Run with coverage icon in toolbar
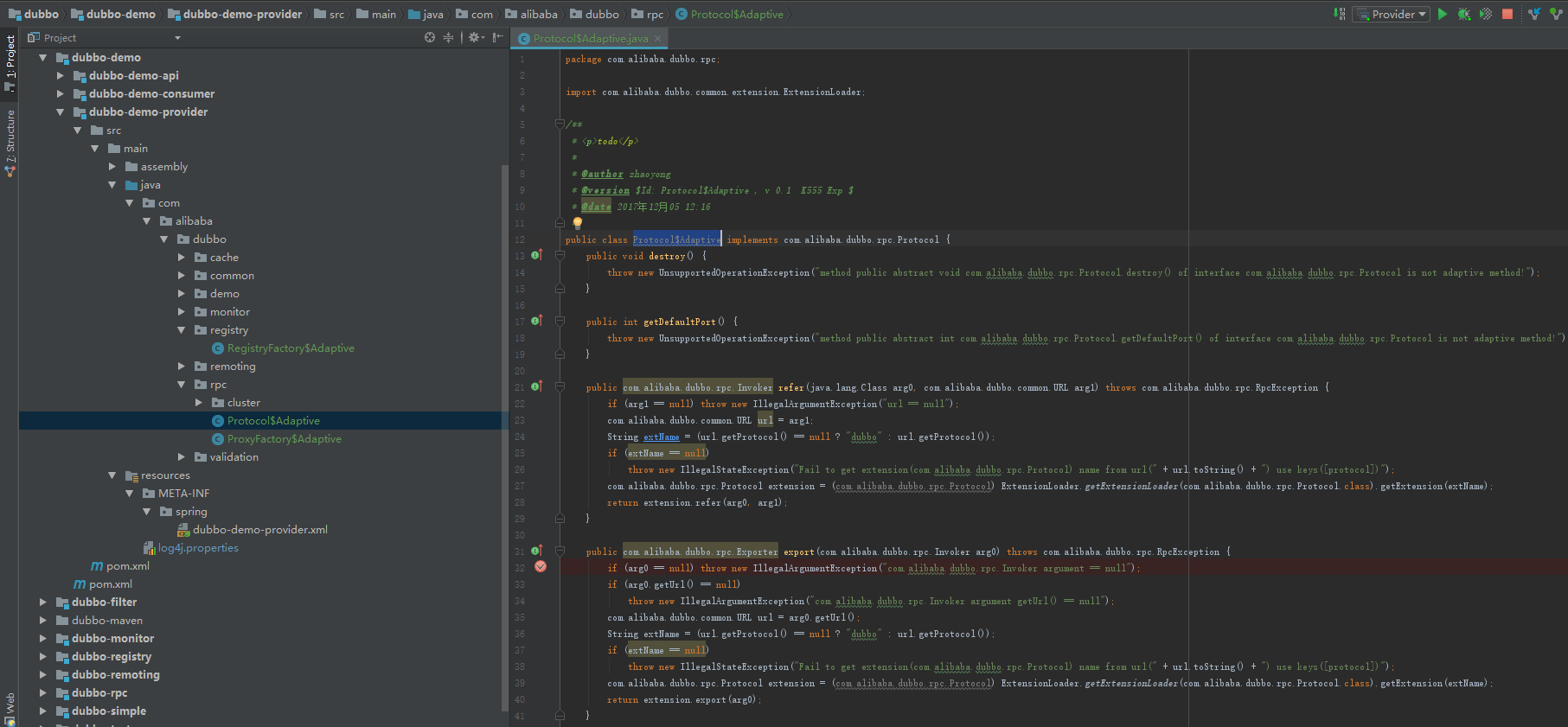1568x727 pixels. pyautogui.click(x=1485, y=14)
